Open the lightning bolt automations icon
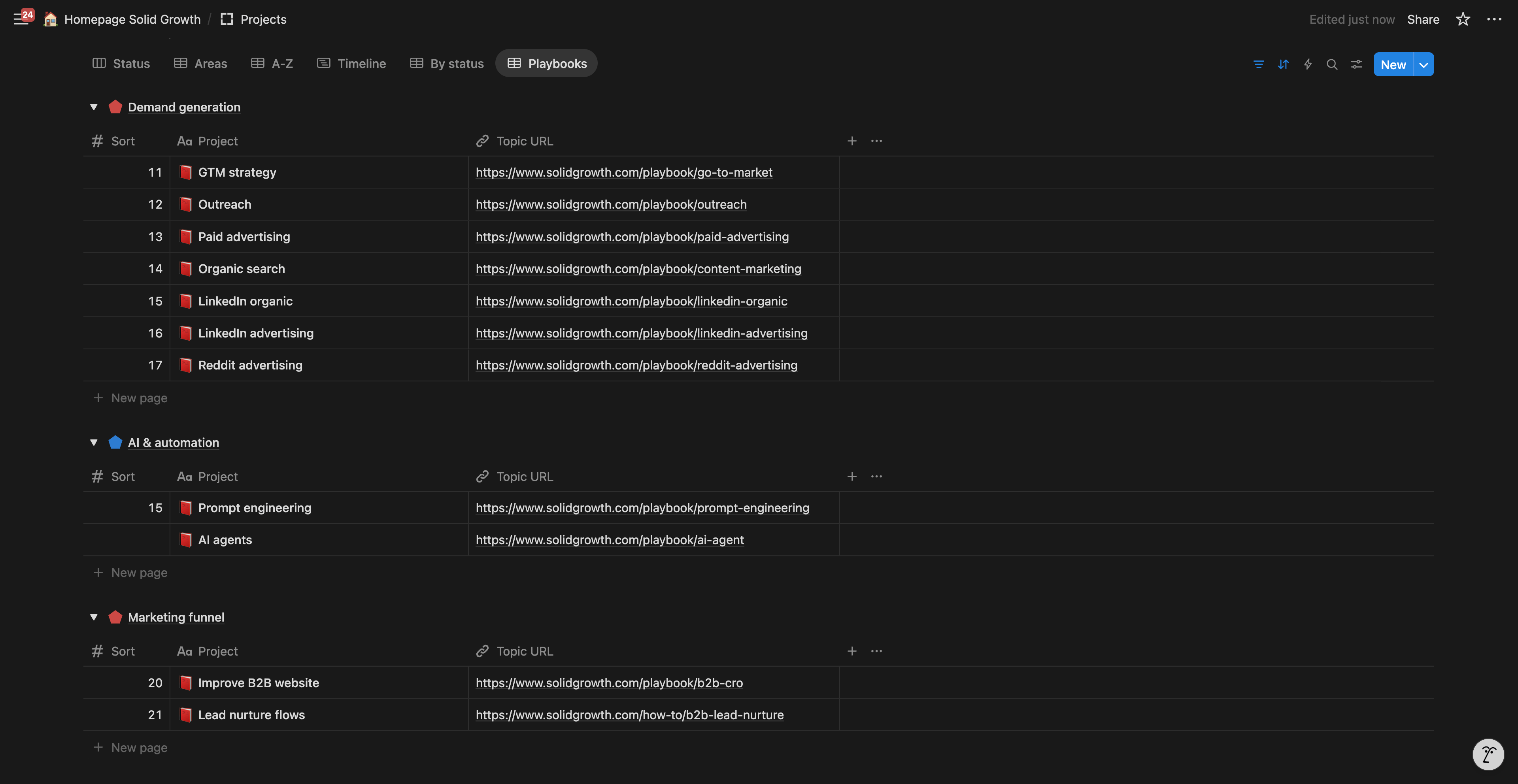 tap(1308, 64)
